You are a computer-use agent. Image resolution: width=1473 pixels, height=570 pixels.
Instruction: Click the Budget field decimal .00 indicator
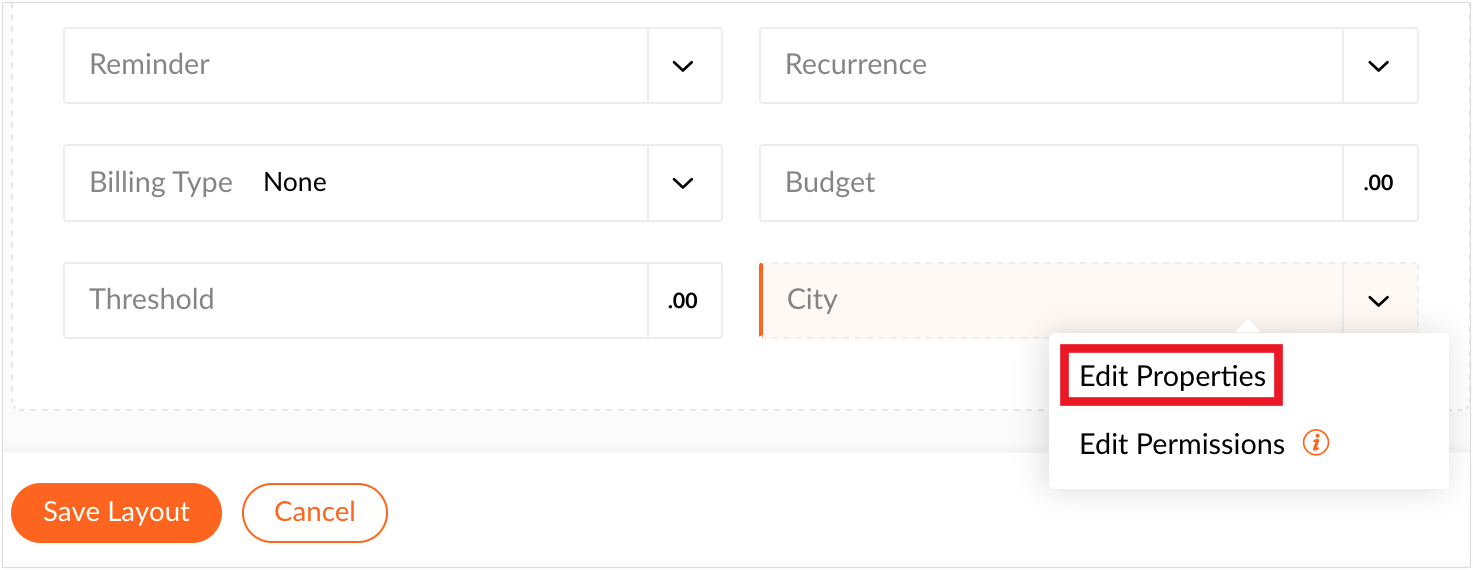[x=1379, y=183]
